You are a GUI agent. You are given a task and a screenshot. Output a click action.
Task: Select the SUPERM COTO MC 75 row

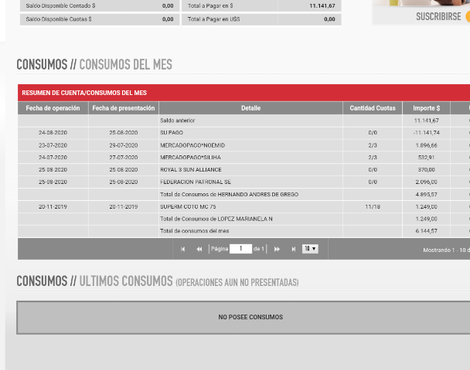[x=244, y=207]
